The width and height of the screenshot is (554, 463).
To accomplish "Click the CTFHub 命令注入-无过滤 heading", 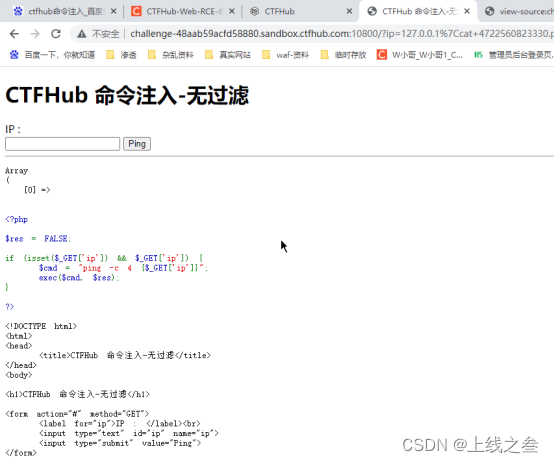I will (127, 95).
